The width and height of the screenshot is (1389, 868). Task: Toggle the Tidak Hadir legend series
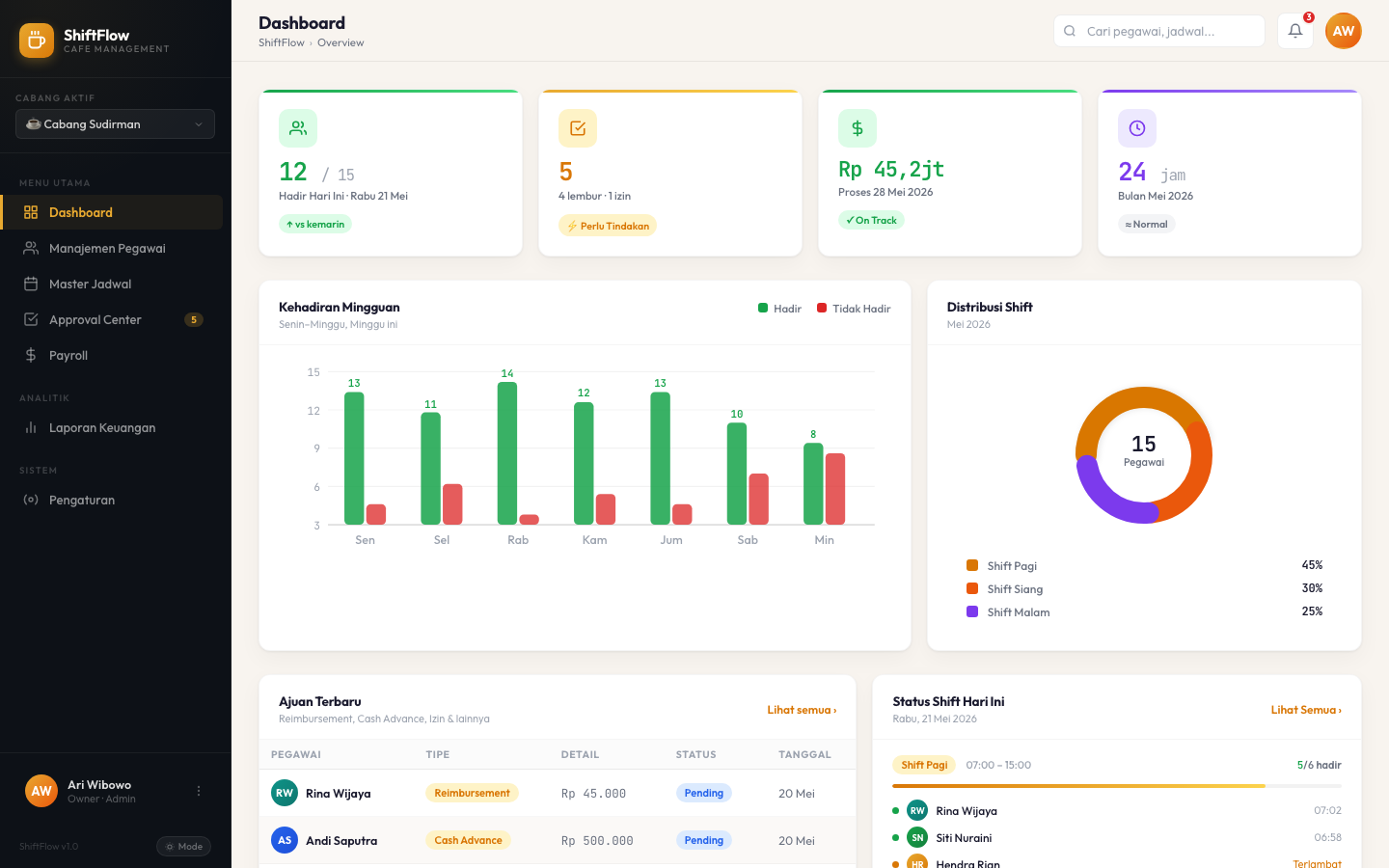(x=854, y=309)
